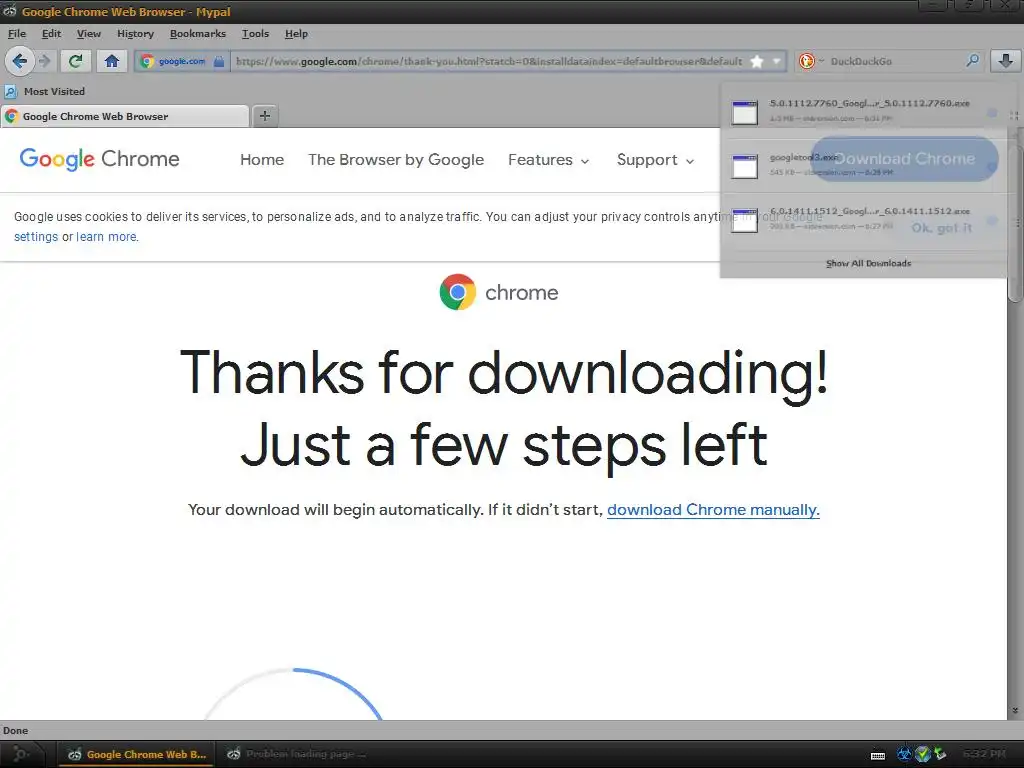Click the green checkmark shield tray icon
The width and height of the screenshot is (1024, 768).
(x=923, y=754)
